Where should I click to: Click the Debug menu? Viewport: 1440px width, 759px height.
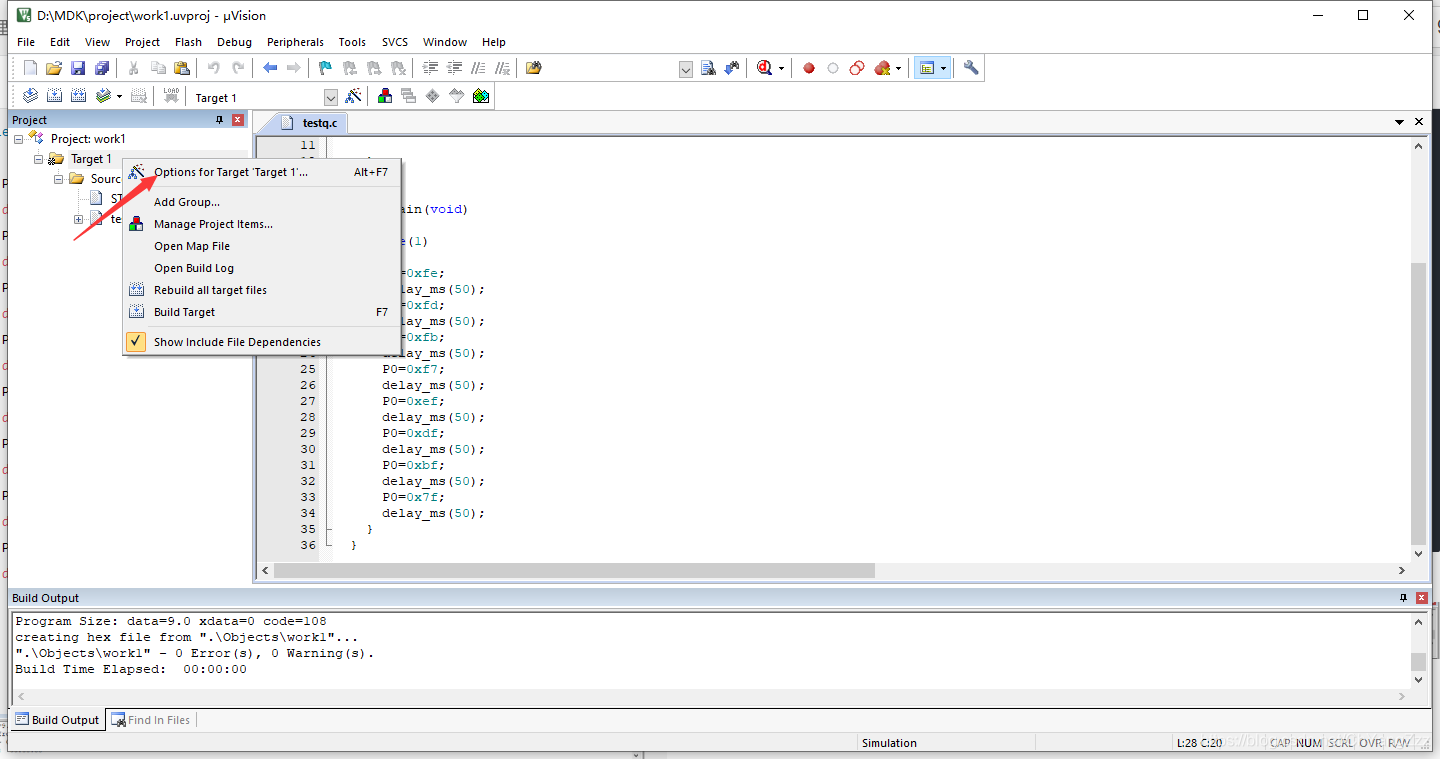click(x=234, y=42)
